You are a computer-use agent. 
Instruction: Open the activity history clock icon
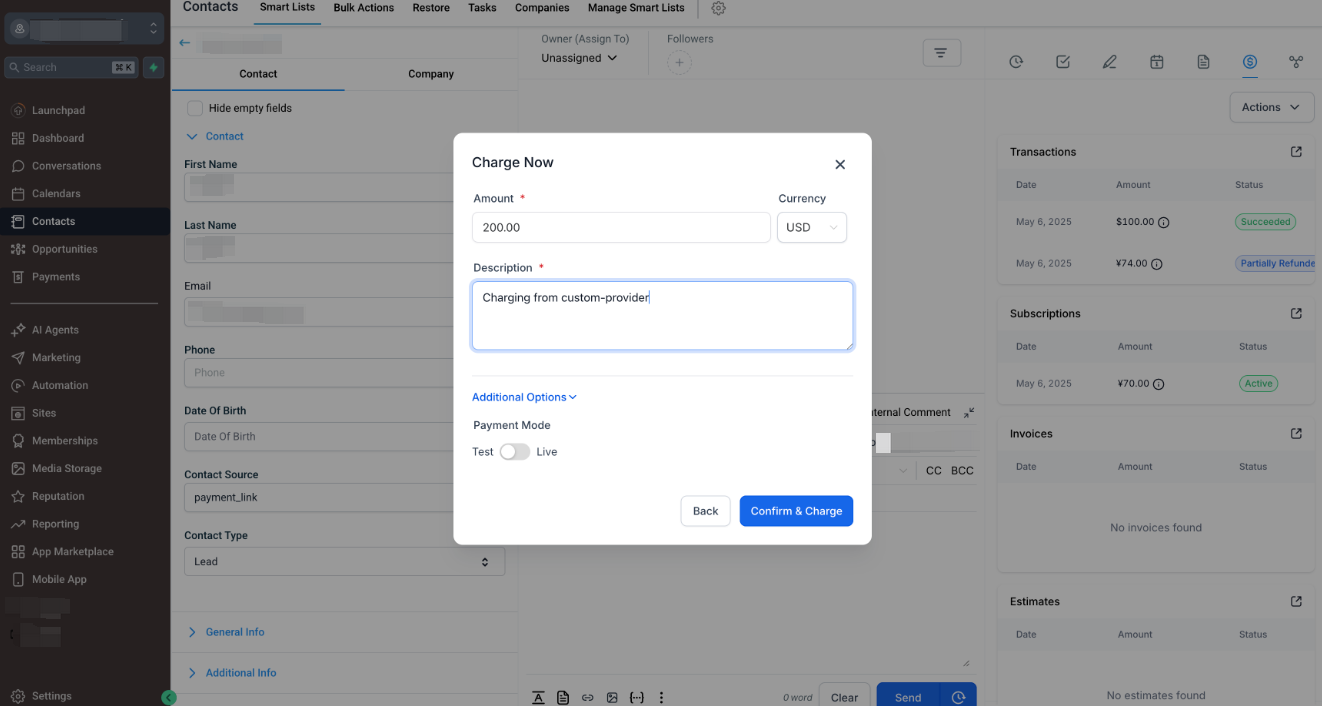tap(1016, 62)
